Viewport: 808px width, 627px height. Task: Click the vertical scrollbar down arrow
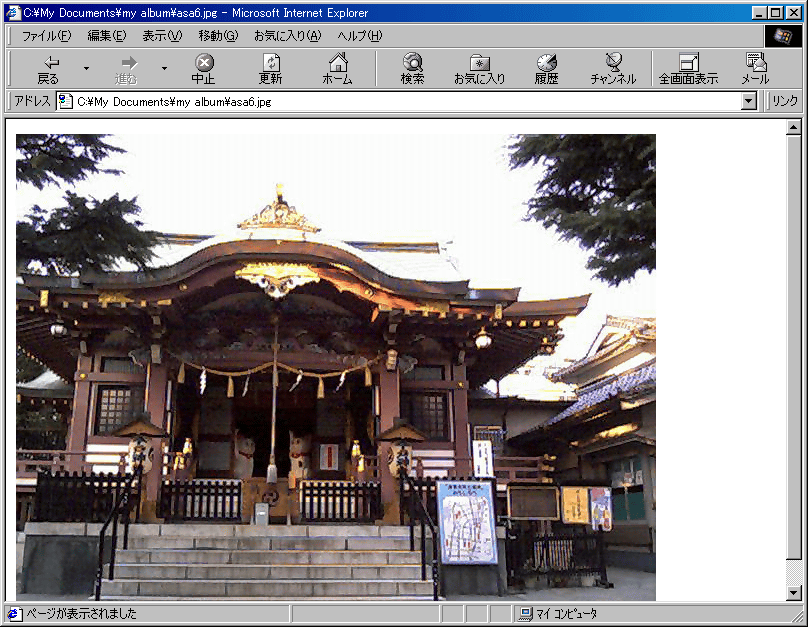coord(794,593)
